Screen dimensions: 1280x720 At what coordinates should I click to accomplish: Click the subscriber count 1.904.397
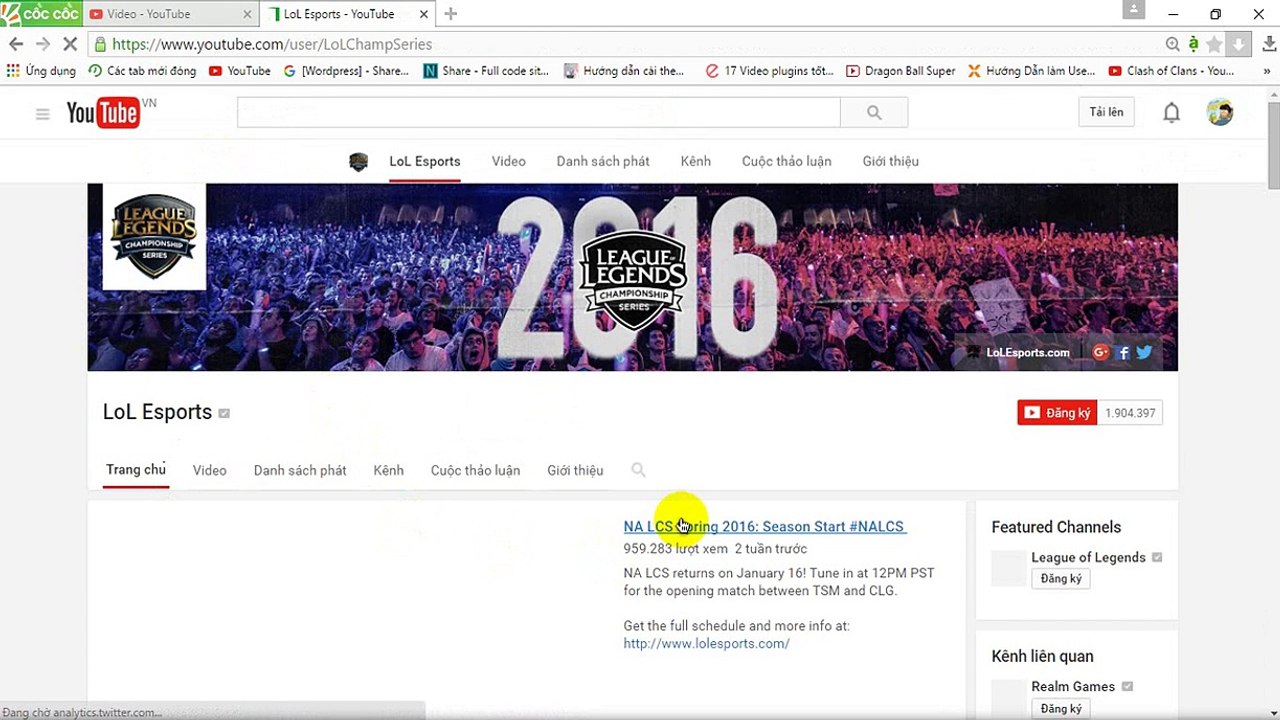tap(1130, 413)
